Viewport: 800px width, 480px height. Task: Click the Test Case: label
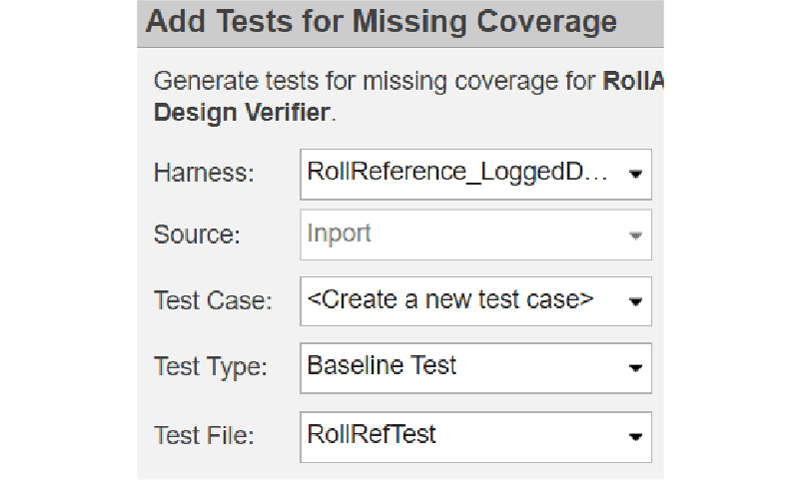point(212,301)
